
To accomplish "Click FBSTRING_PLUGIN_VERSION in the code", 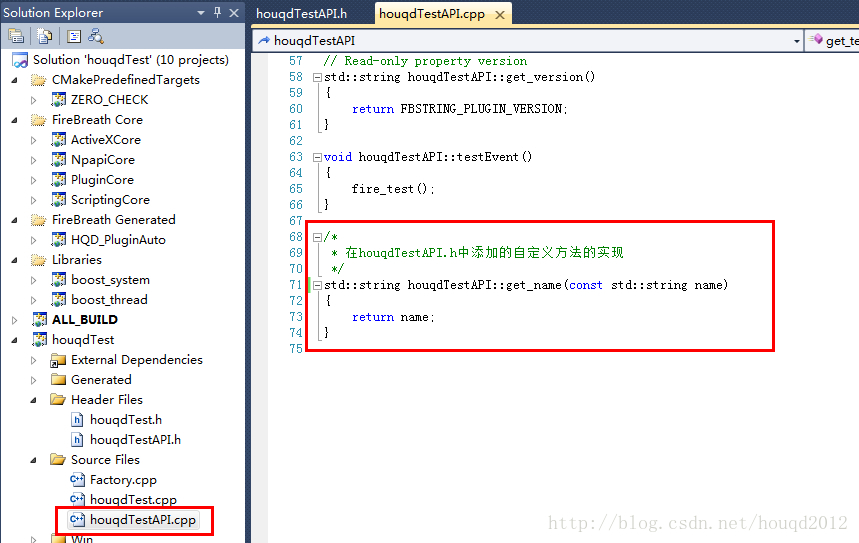I will tap(482, 109).
